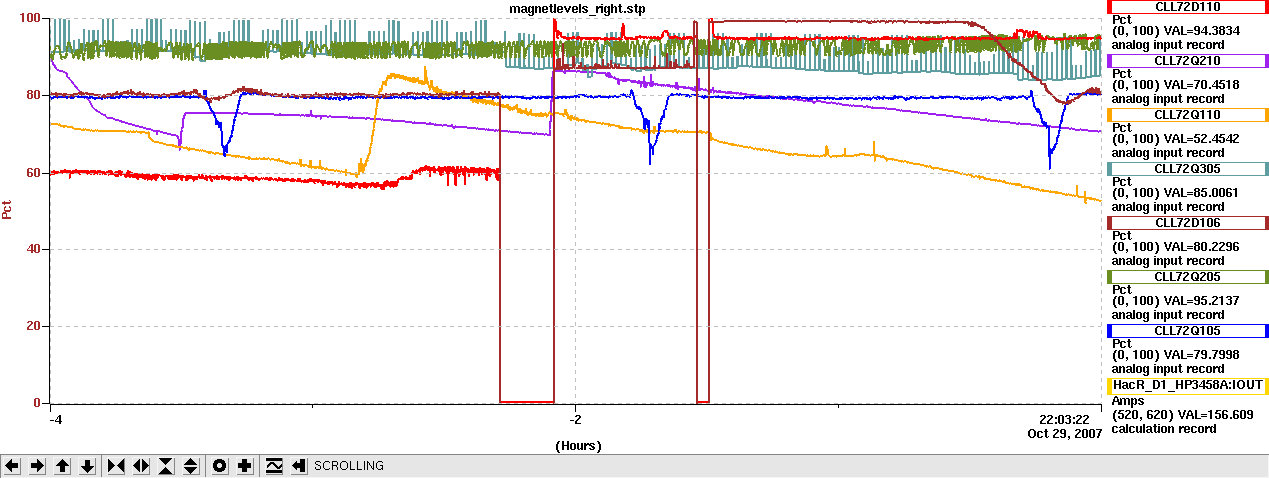This screenshot has width=1269, height=478.
Task: Click the Oct 29, 2007 date label
Action: [1064, 434]
